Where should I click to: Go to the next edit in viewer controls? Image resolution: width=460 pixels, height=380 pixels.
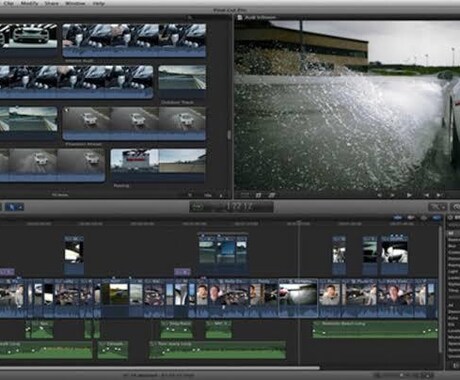coord(439,195)
